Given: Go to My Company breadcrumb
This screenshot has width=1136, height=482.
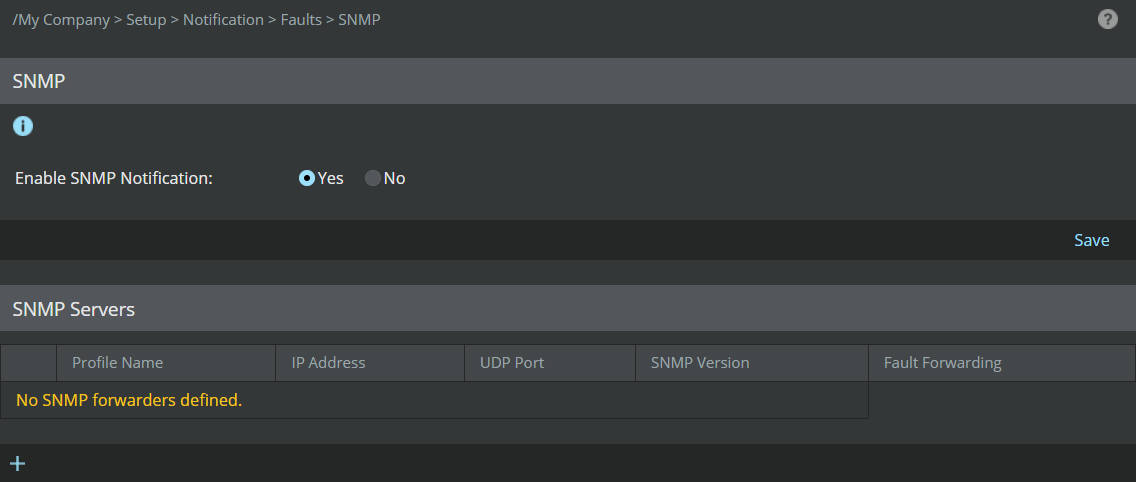Looking at the screenshot, I should pos(64,20).
